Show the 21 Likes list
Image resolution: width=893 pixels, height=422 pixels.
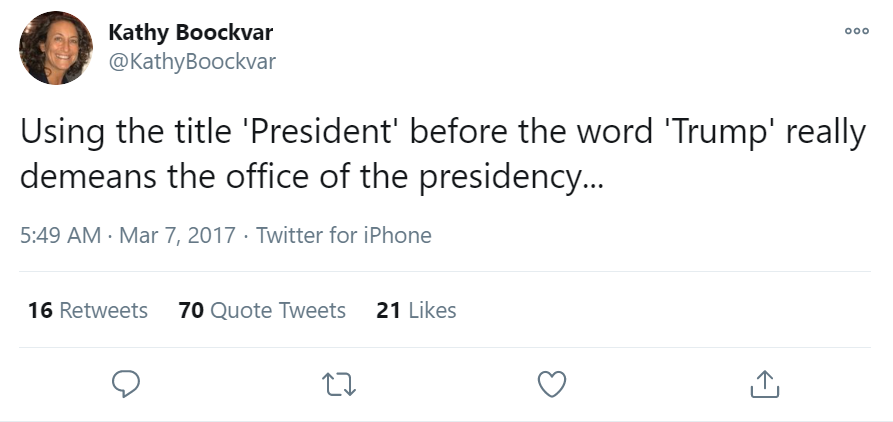click(x=416, y=310)
